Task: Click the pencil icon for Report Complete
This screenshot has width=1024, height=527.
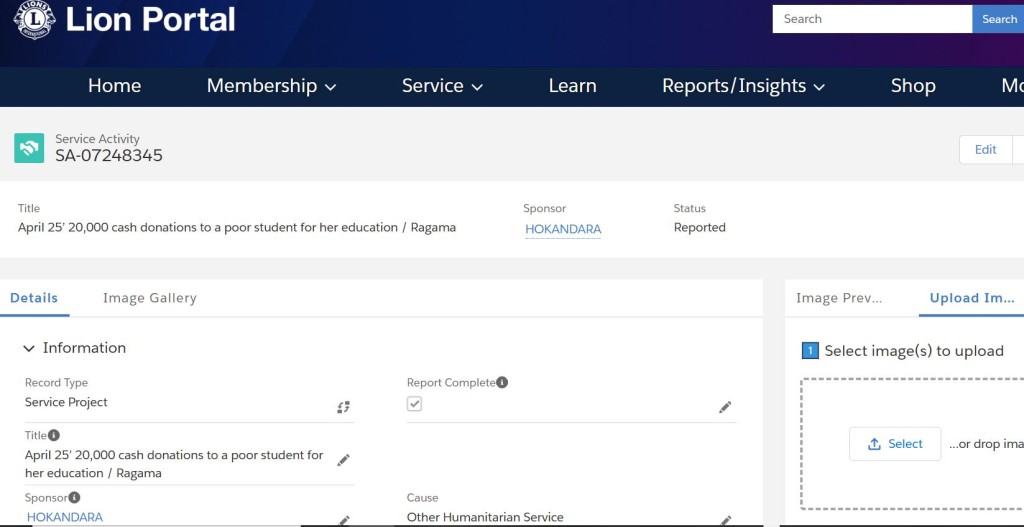Action: coord(725,407)
